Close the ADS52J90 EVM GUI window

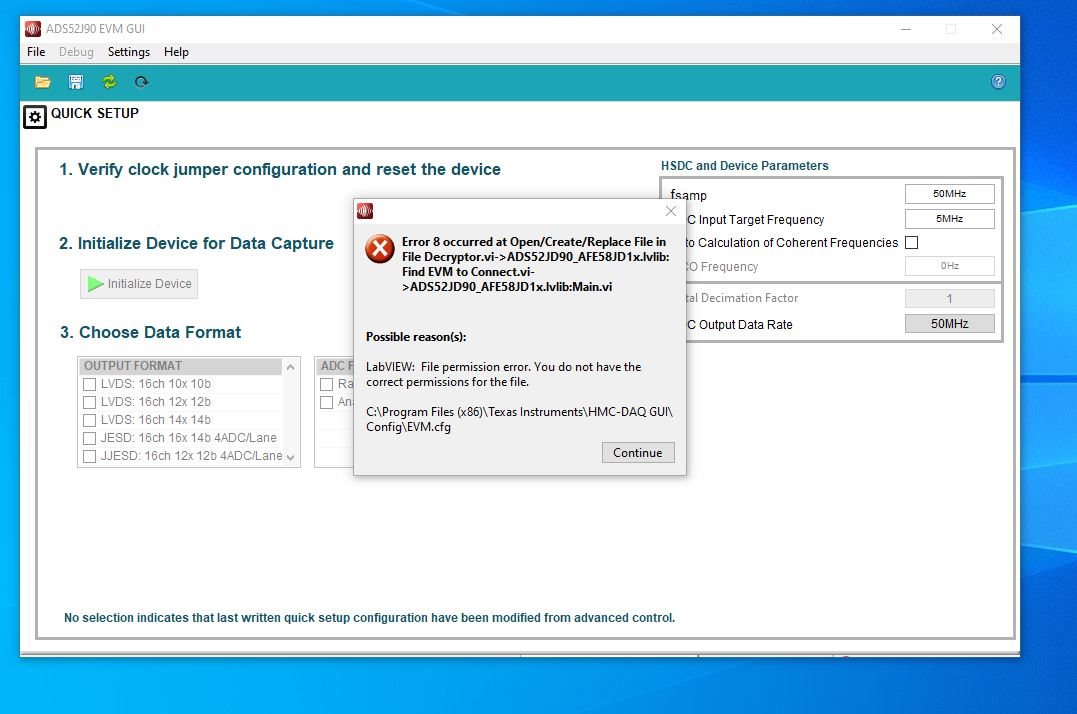click(x=997, y=29)
